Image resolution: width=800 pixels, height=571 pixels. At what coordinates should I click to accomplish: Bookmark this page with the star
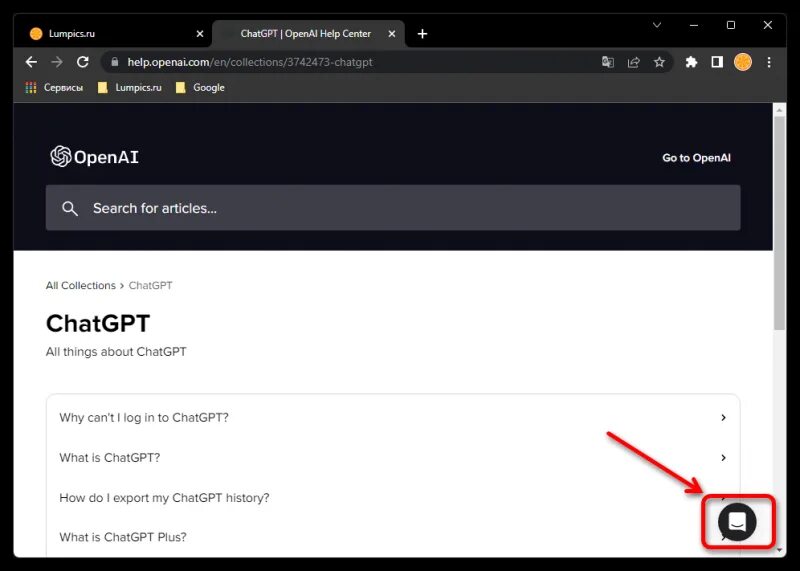[x=659, y=62]
